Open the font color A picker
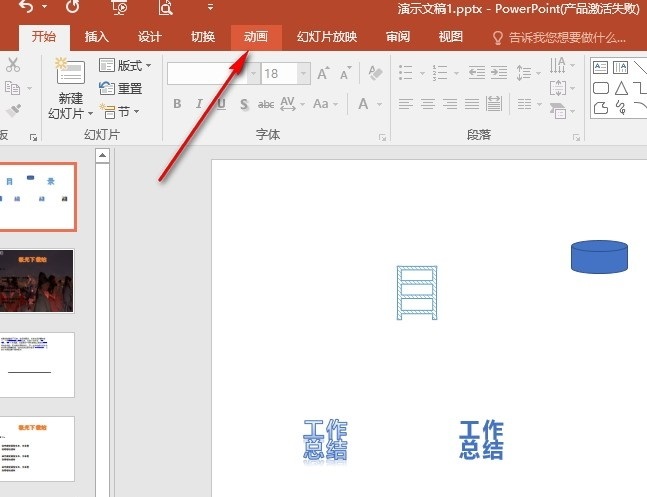647x497 pixels. (x=364, y=105)
